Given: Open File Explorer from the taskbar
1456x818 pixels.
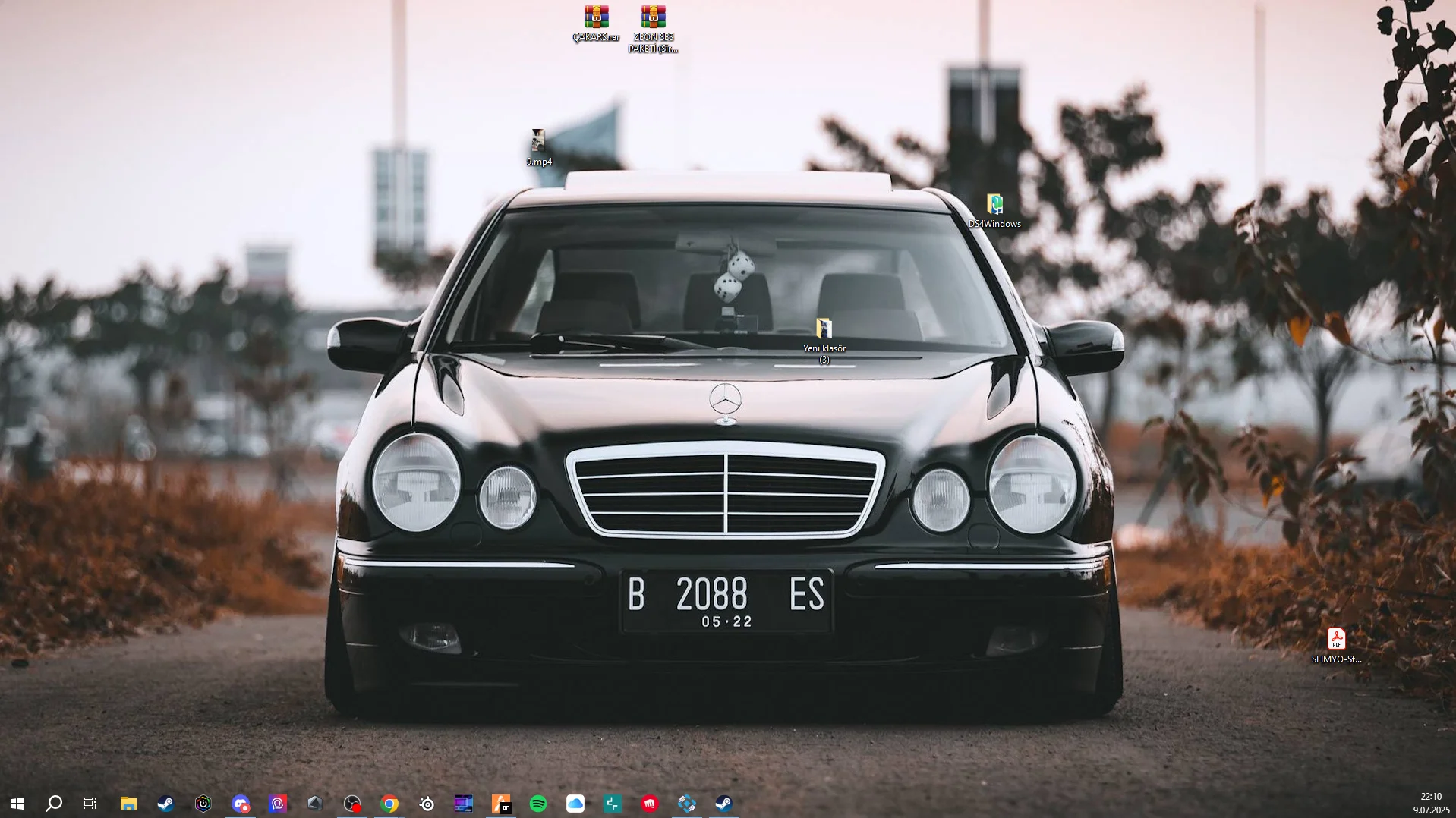Looking at the screenshot, I should (129, 804).
